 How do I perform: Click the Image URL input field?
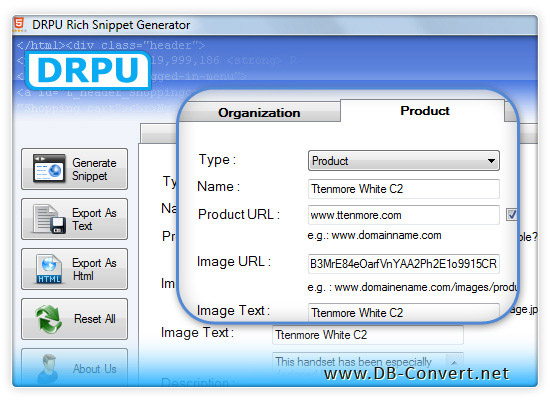click(x=404, y=264)
